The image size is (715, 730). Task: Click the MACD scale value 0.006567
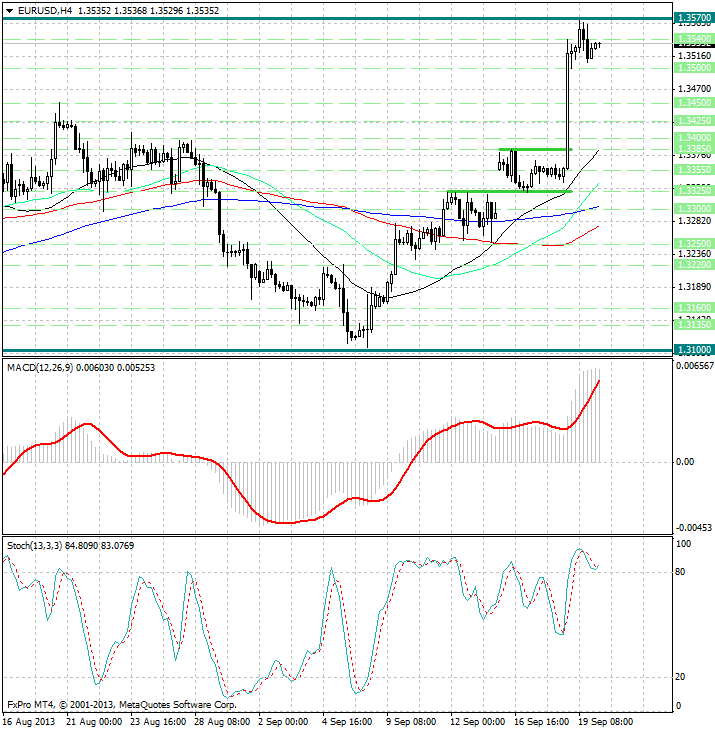point(695,366)
